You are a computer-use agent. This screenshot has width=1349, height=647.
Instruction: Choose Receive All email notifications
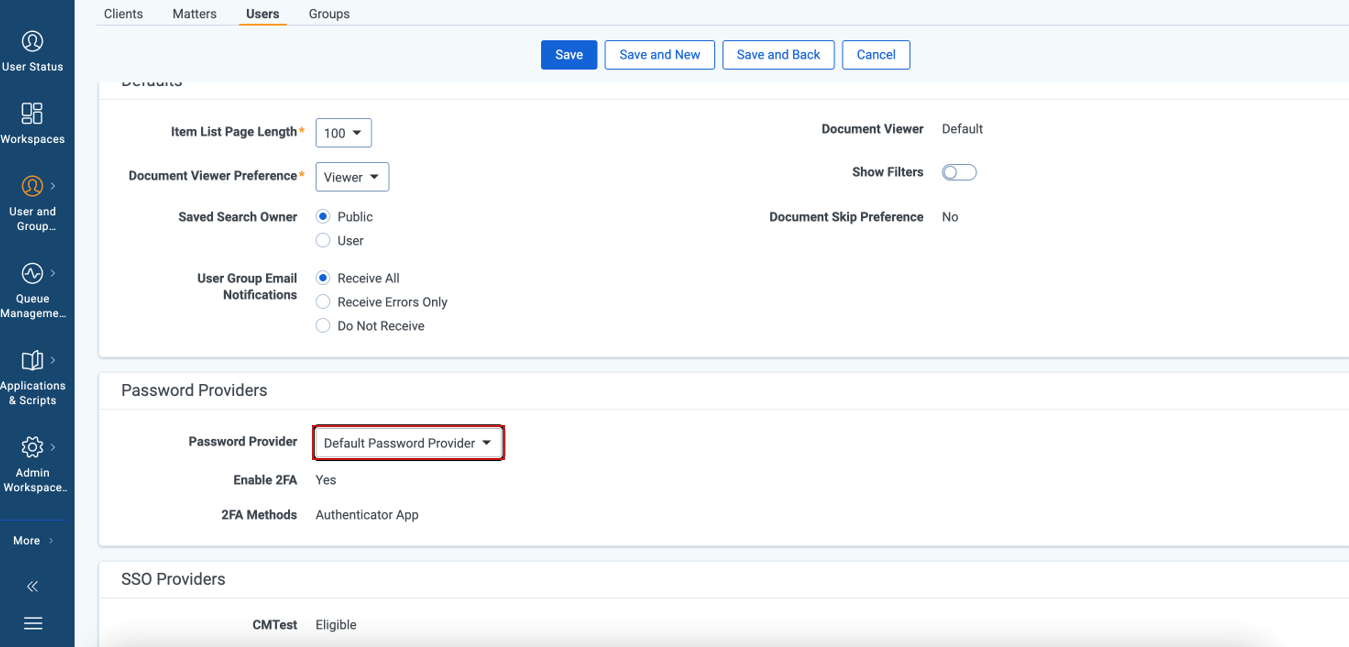(323, 278)
